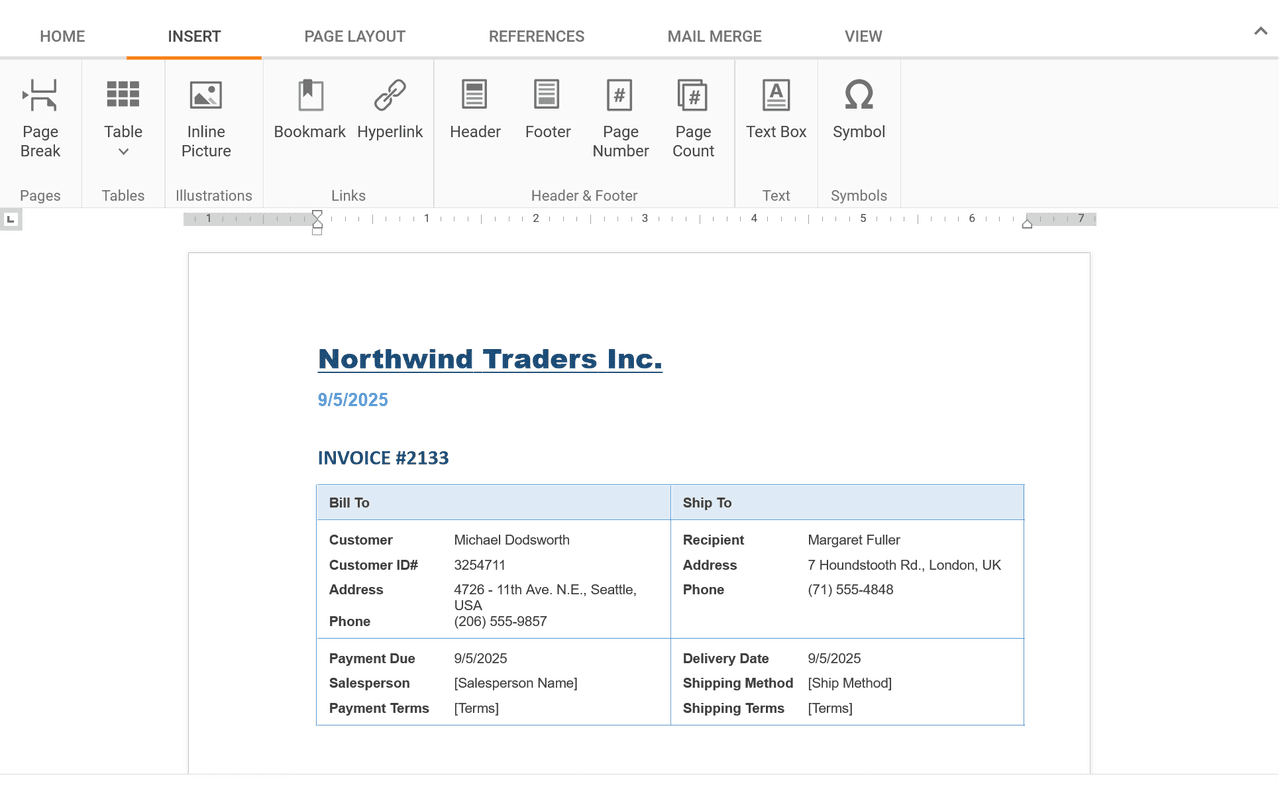Collapse the ribbon with the chevron

coord(1260,31)
